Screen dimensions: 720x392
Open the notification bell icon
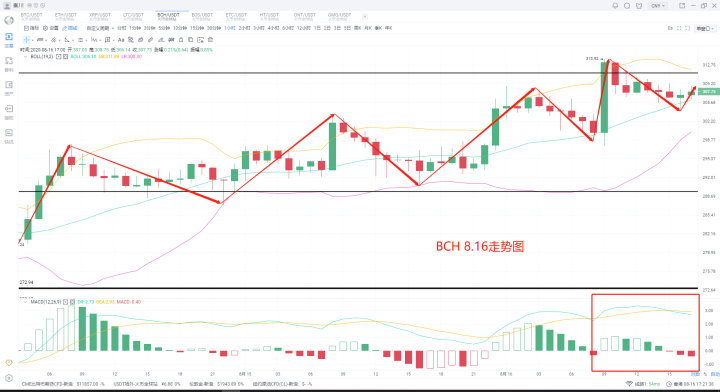tap(615, 6)
